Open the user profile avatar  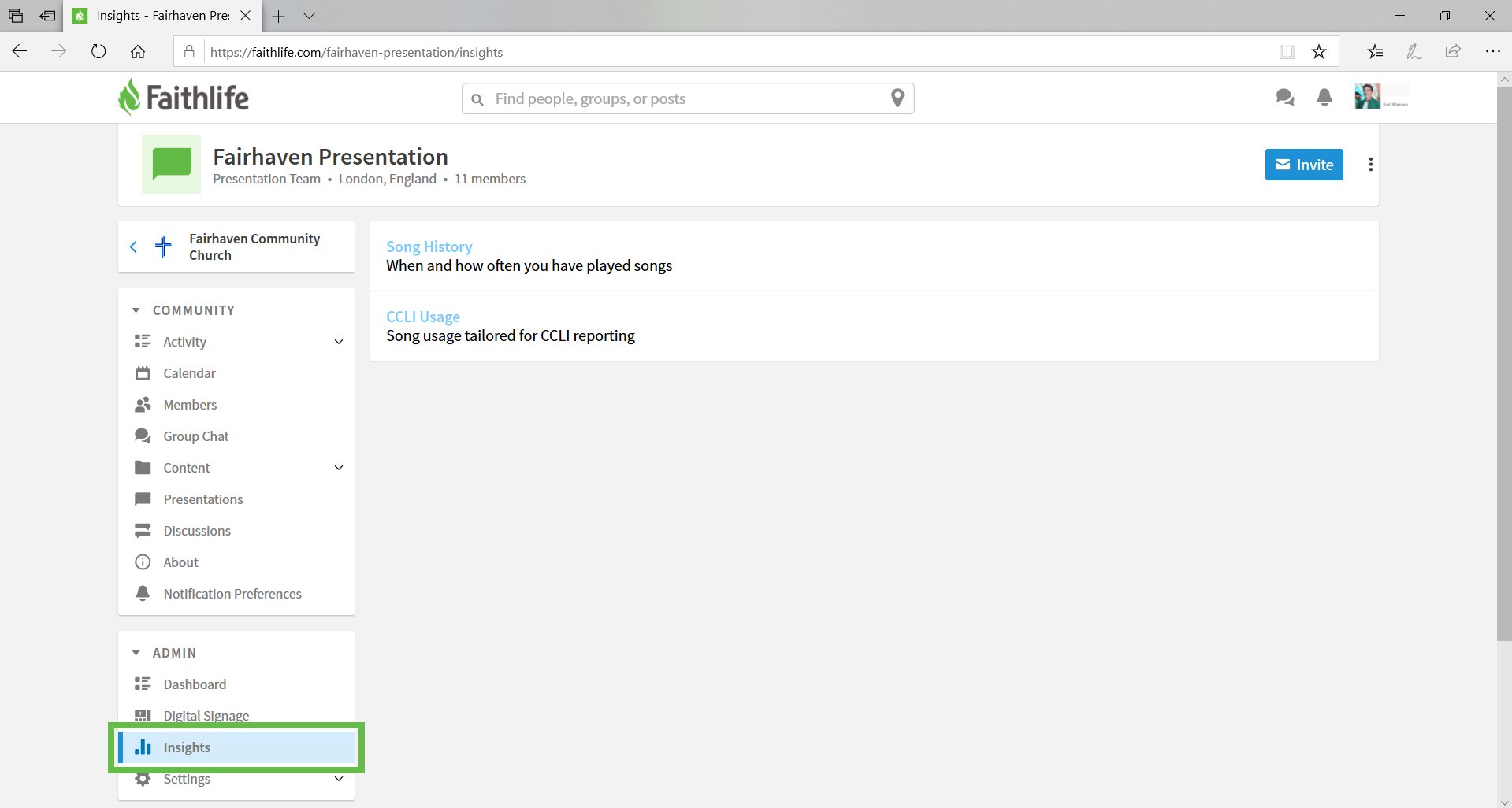pos(1367,97)
